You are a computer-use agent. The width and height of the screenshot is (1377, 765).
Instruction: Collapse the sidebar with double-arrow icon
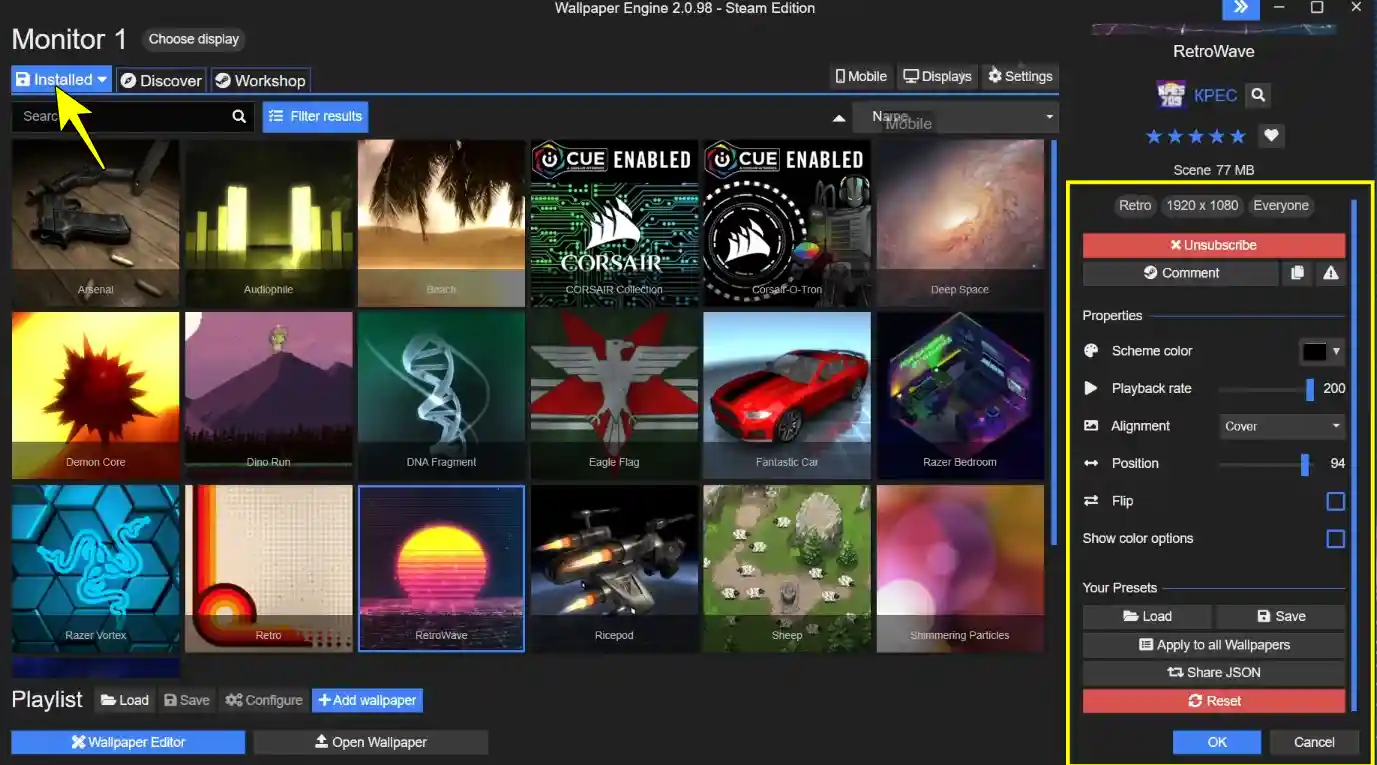pyautogui.click(x=1240, y=8)
